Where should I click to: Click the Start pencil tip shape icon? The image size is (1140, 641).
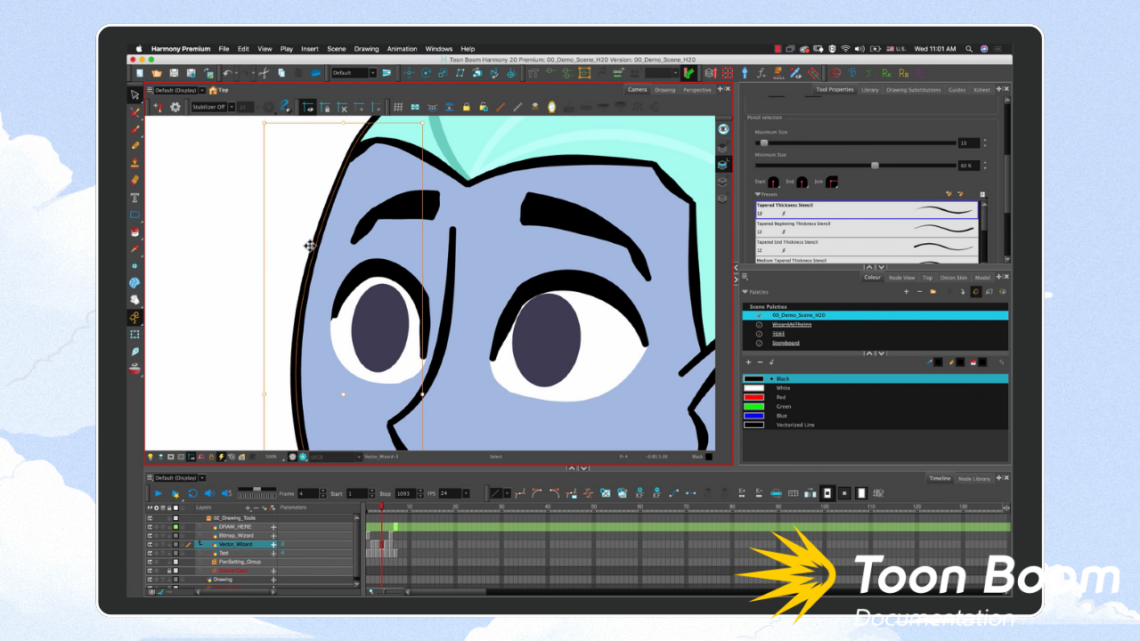[x=774, y=182]
